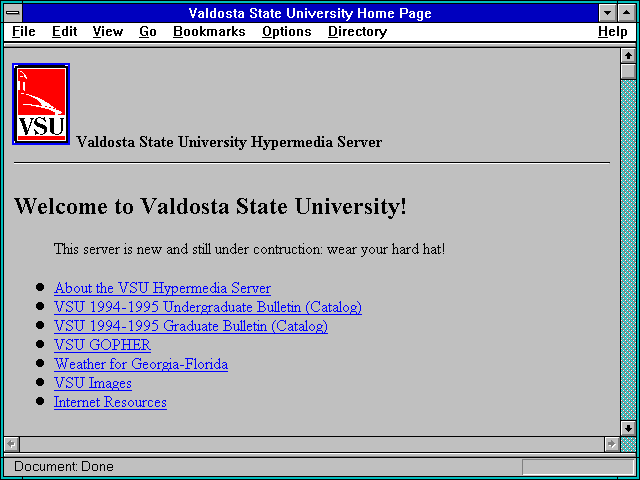
Task: Click the vertical scrollbar thumb
Action: tap(628, 71)
